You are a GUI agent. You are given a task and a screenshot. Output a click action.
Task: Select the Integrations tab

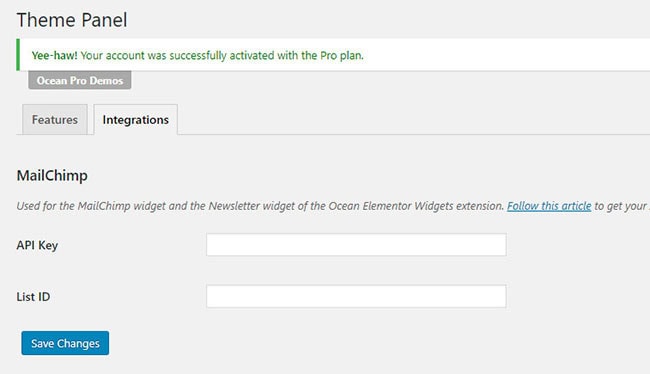pyautogui.click(x=136, y=119)
